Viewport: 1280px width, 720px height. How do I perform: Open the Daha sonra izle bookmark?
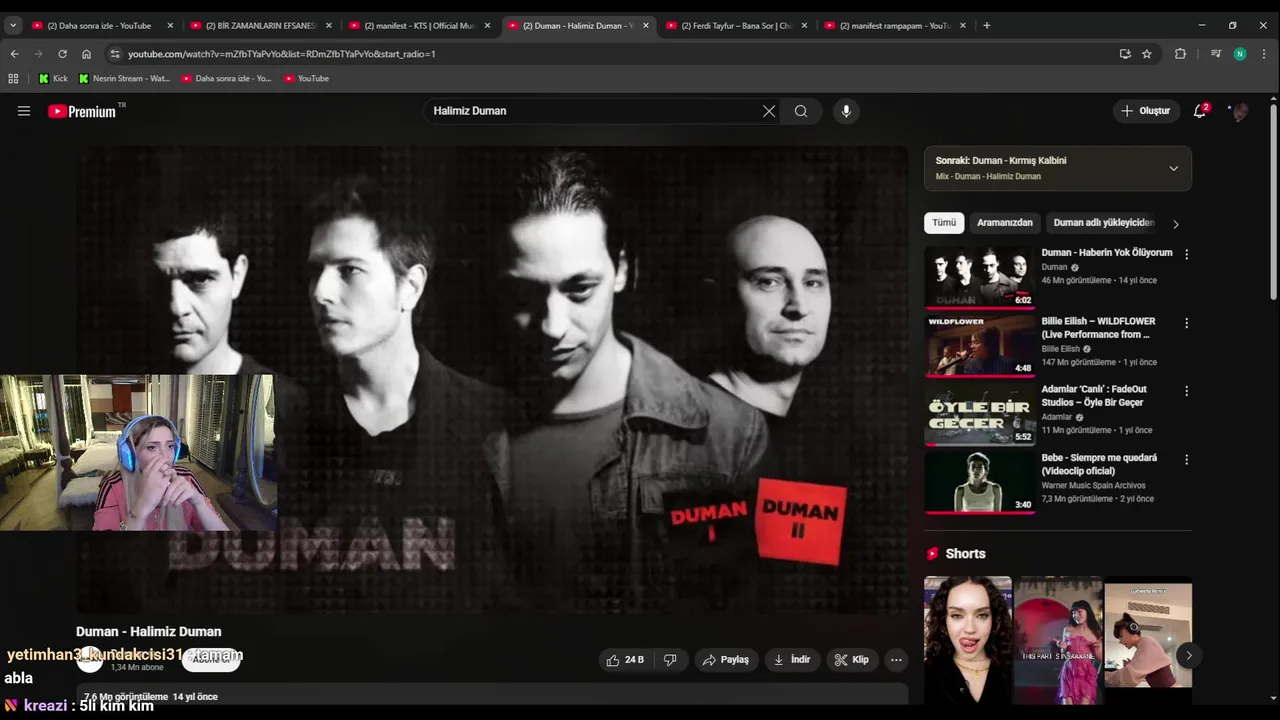click(227, 78)
